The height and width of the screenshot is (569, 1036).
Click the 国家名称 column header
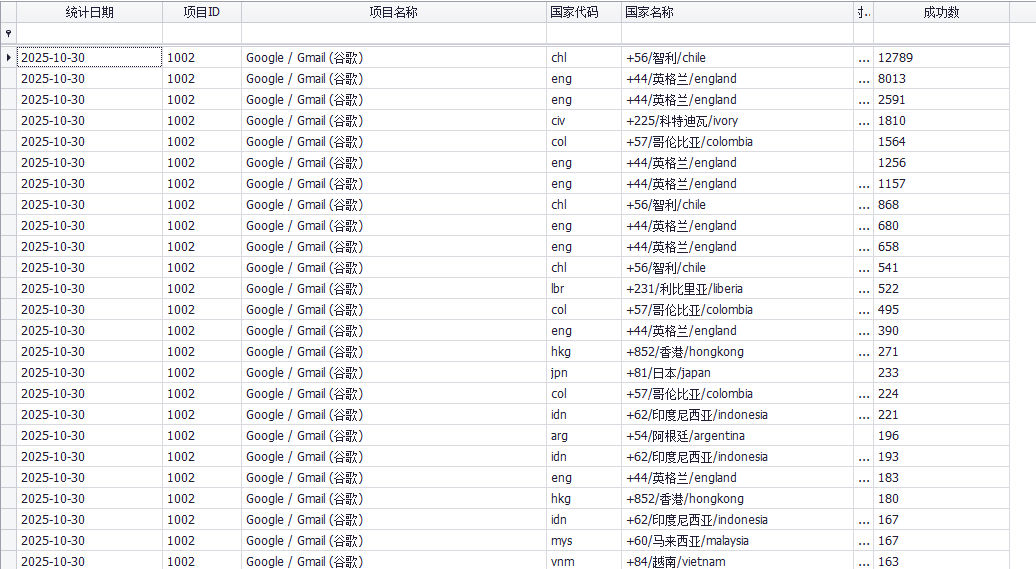[737, 12]
